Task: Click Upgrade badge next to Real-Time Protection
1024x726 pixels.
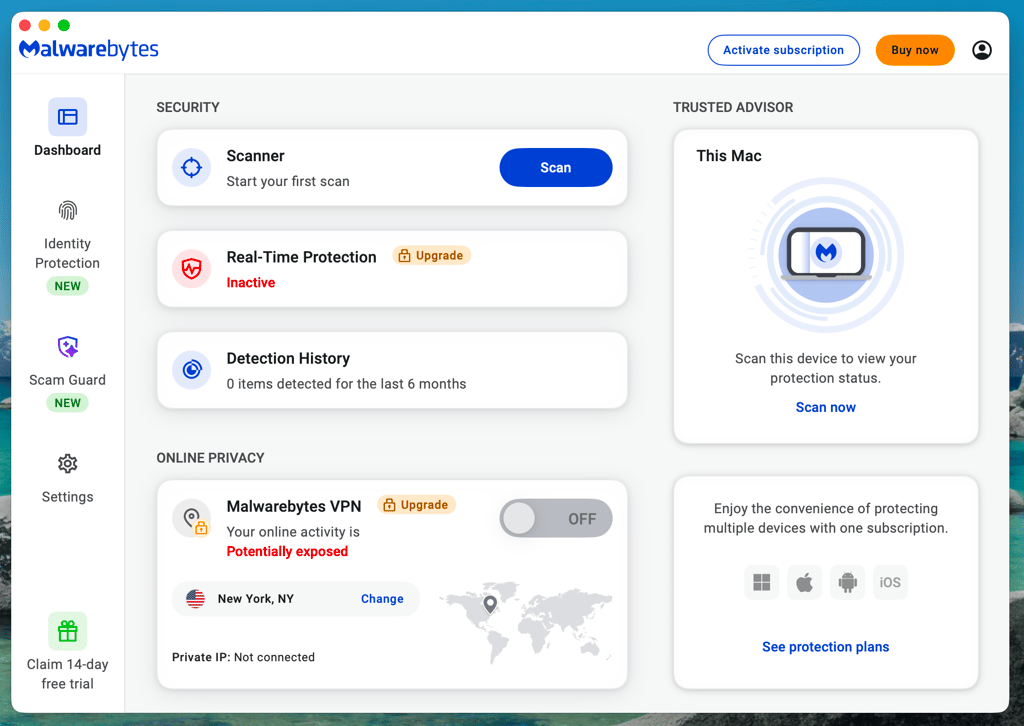Action: point(431,255)
